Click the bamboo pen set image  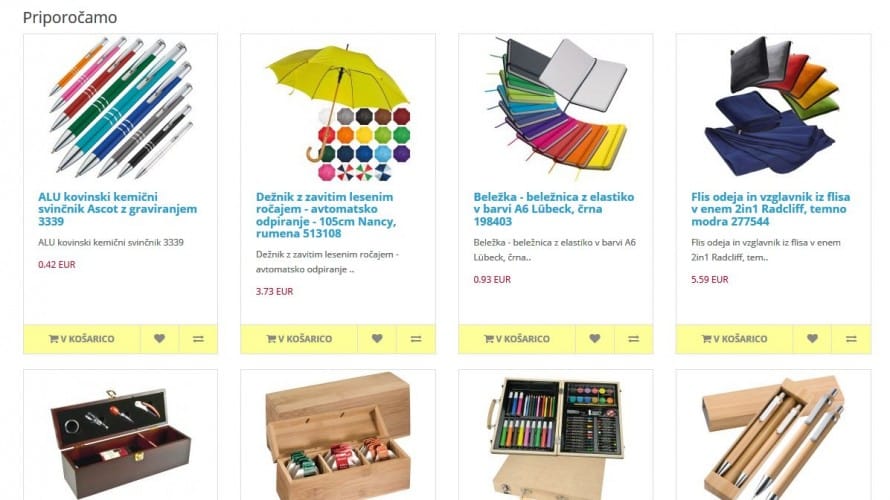773,438
